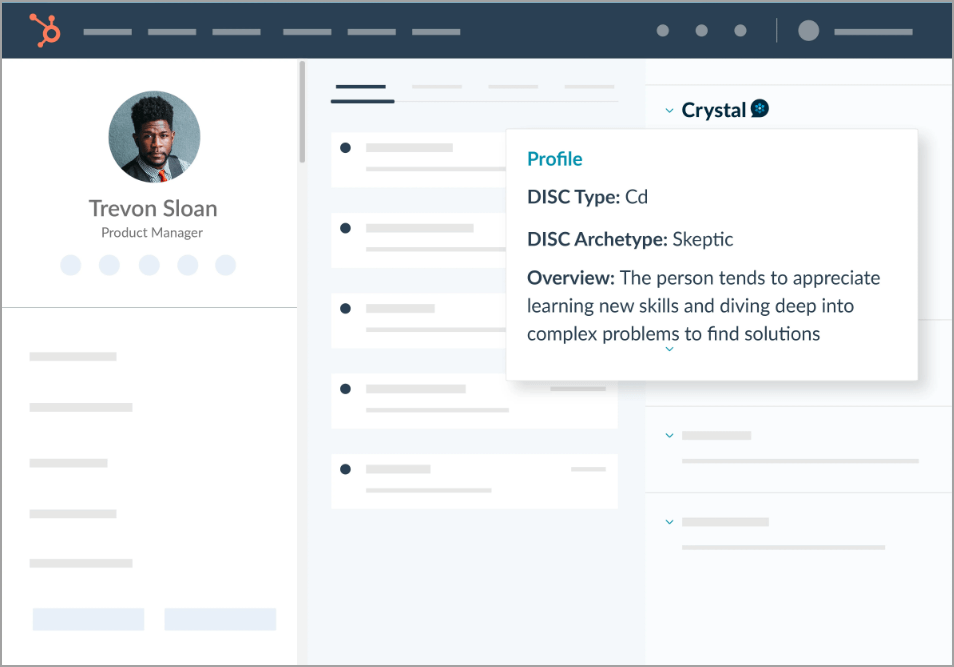954x667 pixels.
Task: Click the middle action circle under Product Manager
Action: (x=149, y=265)
